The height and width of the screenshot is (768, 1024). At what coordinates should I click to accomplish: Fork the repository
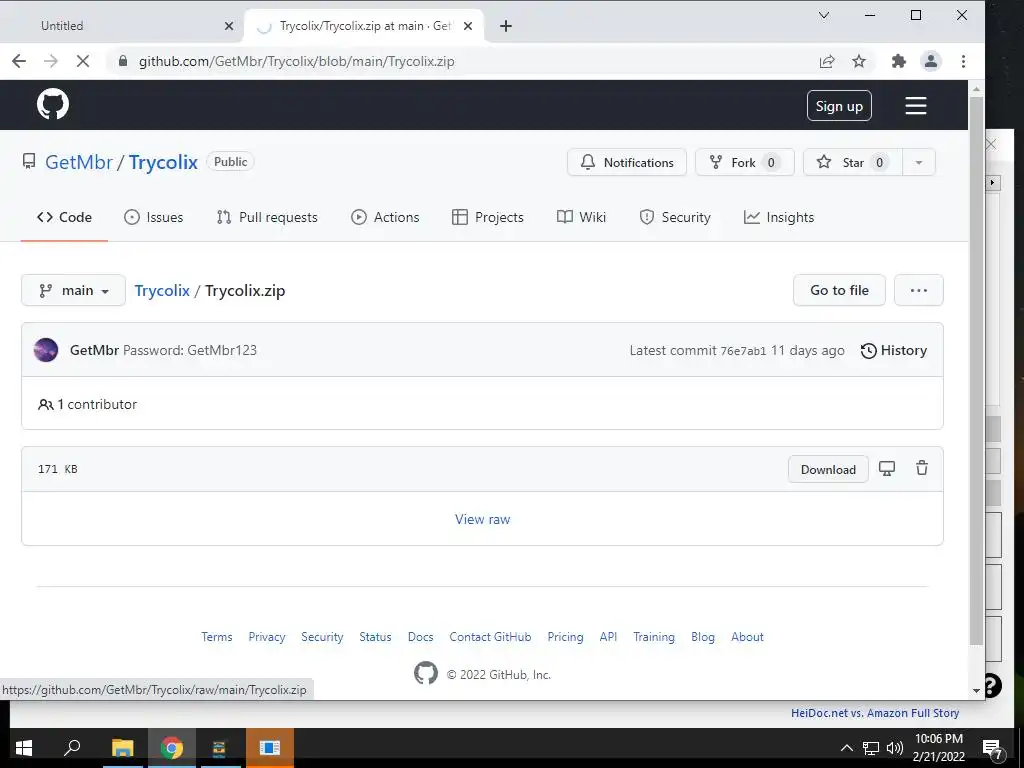click(x=744, y=162)
